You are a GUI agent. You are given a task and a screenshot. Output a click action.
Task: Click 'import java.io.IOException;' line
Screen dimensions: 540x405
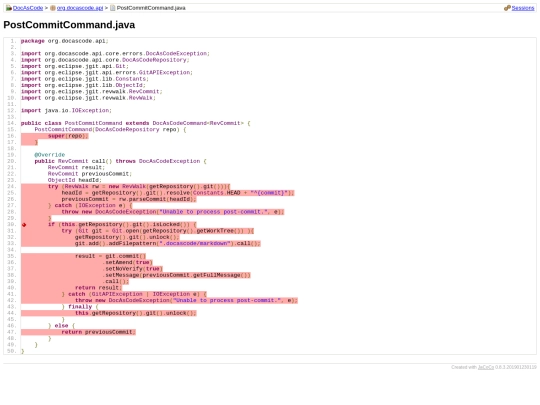pyautogui.click(x=66, y=111)
